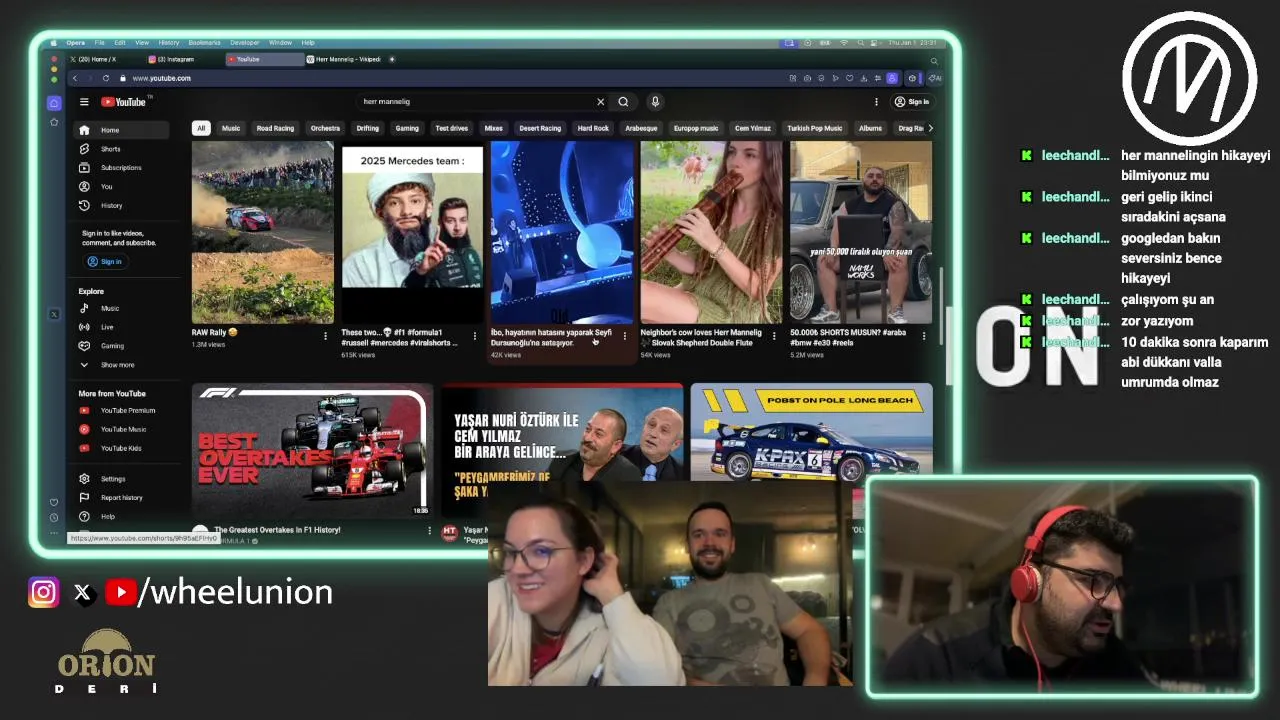The image size is (1280, 720).
Task: Click the Sign in button at top right
Action: pyautogui.click(x=912, y=102)
